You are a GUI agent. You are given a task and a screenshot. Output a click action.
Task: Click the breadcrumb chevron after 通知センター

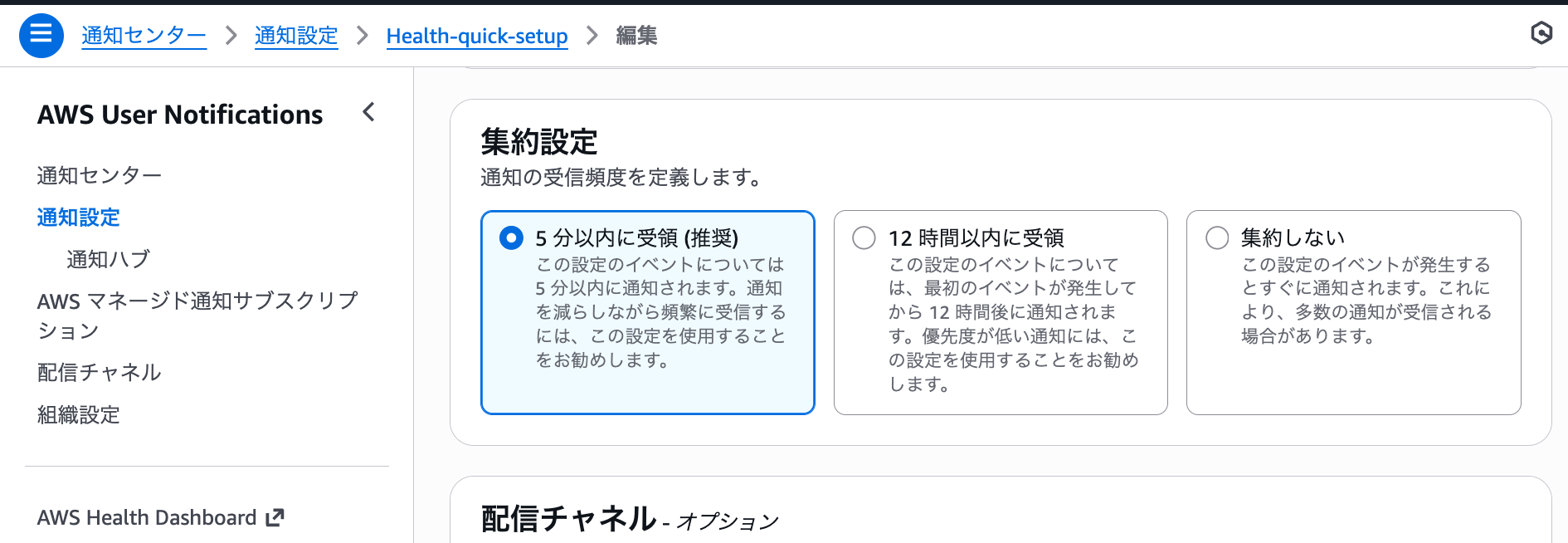coord(230,36)
